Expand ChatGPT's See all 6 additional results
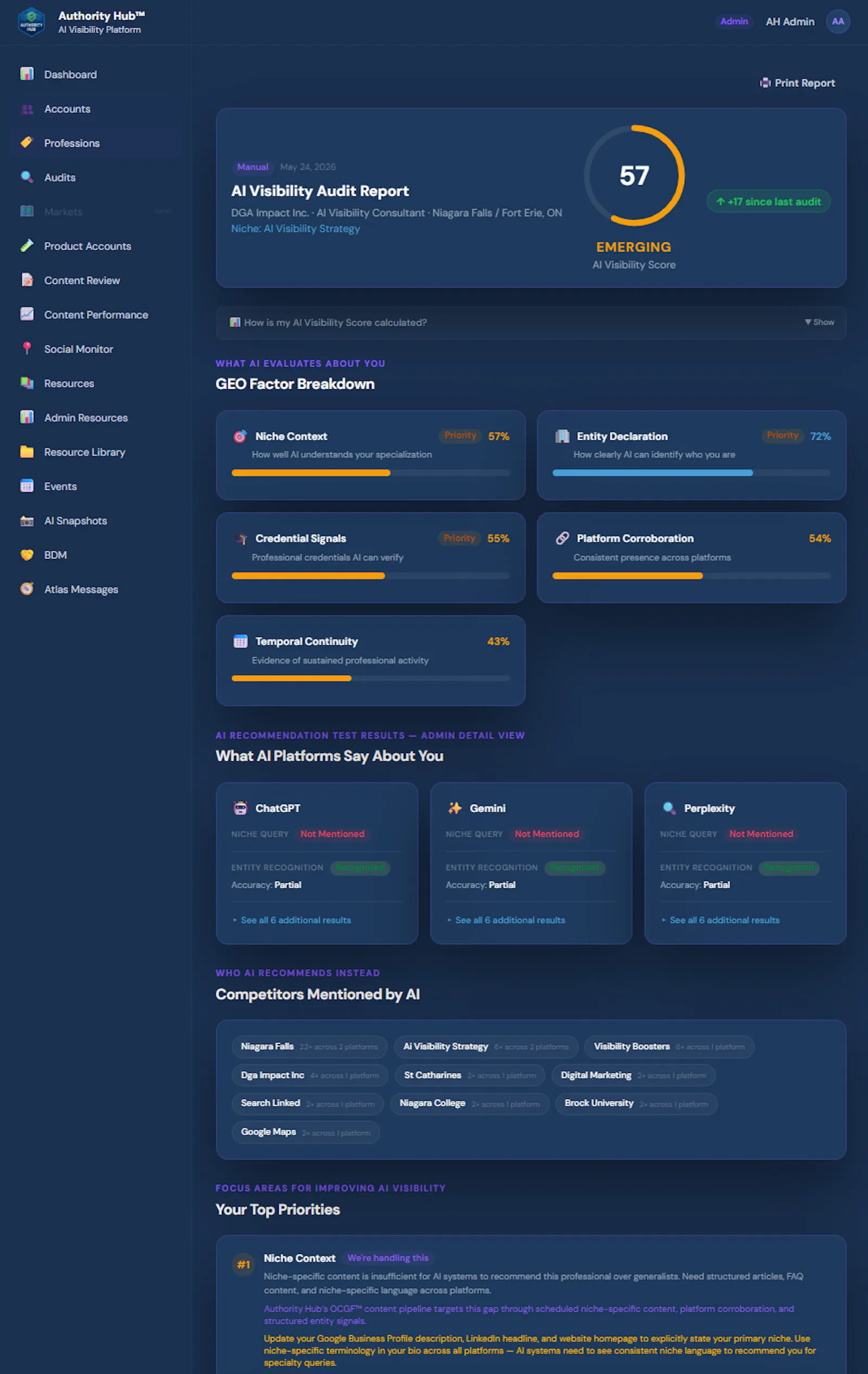The image size is (868, 1374). tap(292, 920)
